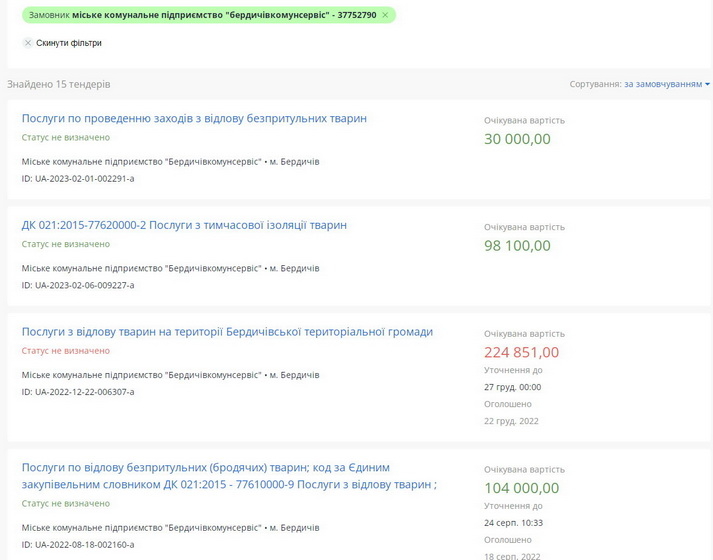
Task: Click the Знайдено 15 тендерів results count
Action: pos(59,84)
